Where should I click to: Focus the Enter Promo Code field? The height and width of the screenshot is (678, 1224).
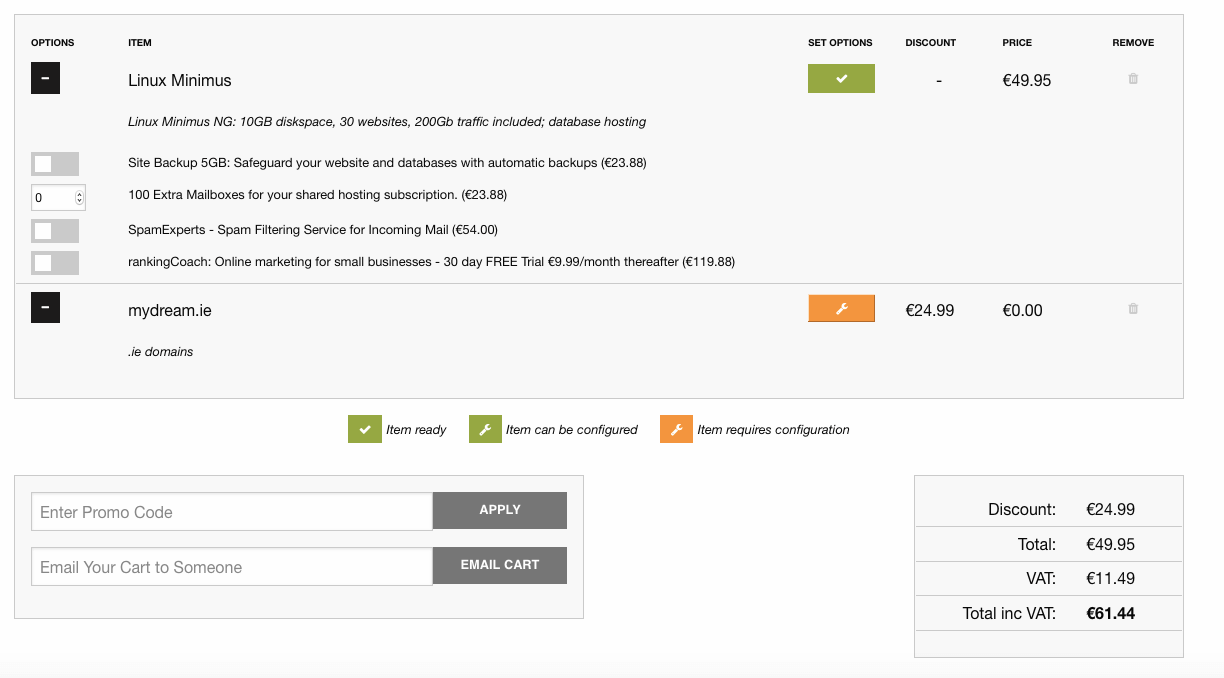232,512
